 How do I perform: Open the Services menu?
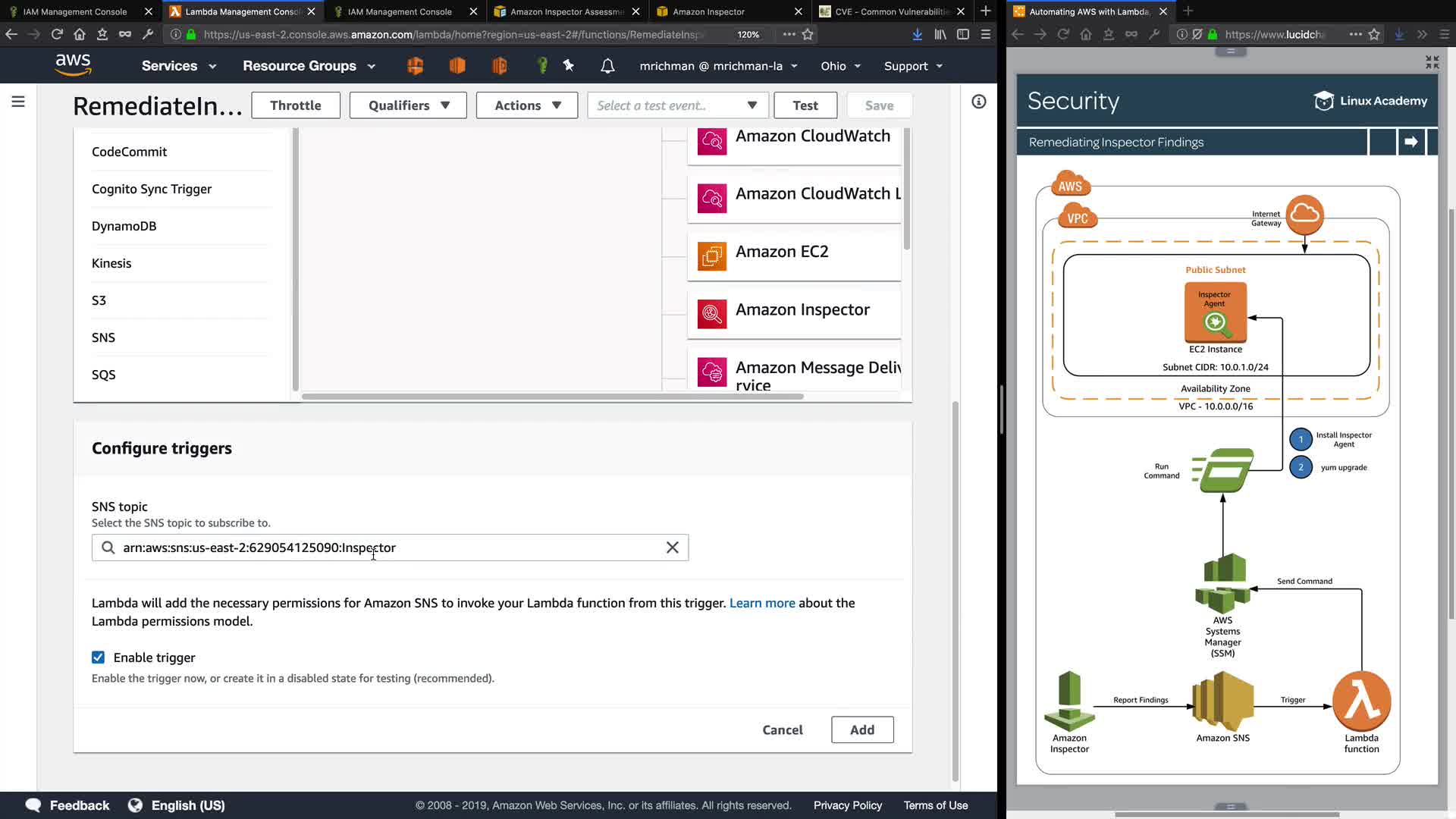[179, 66]
